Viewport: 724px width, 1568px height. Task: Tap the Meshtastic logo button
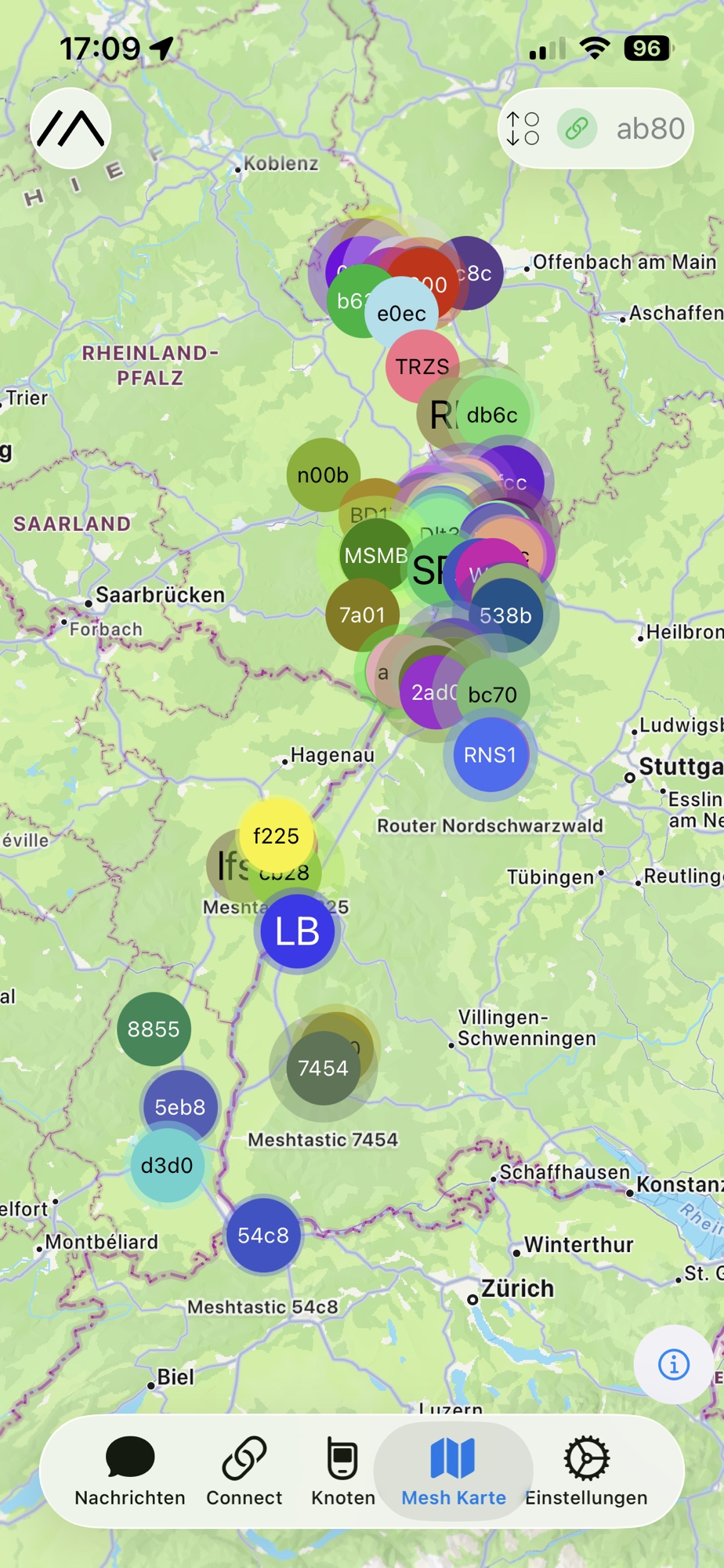click(x=71, y=129)
